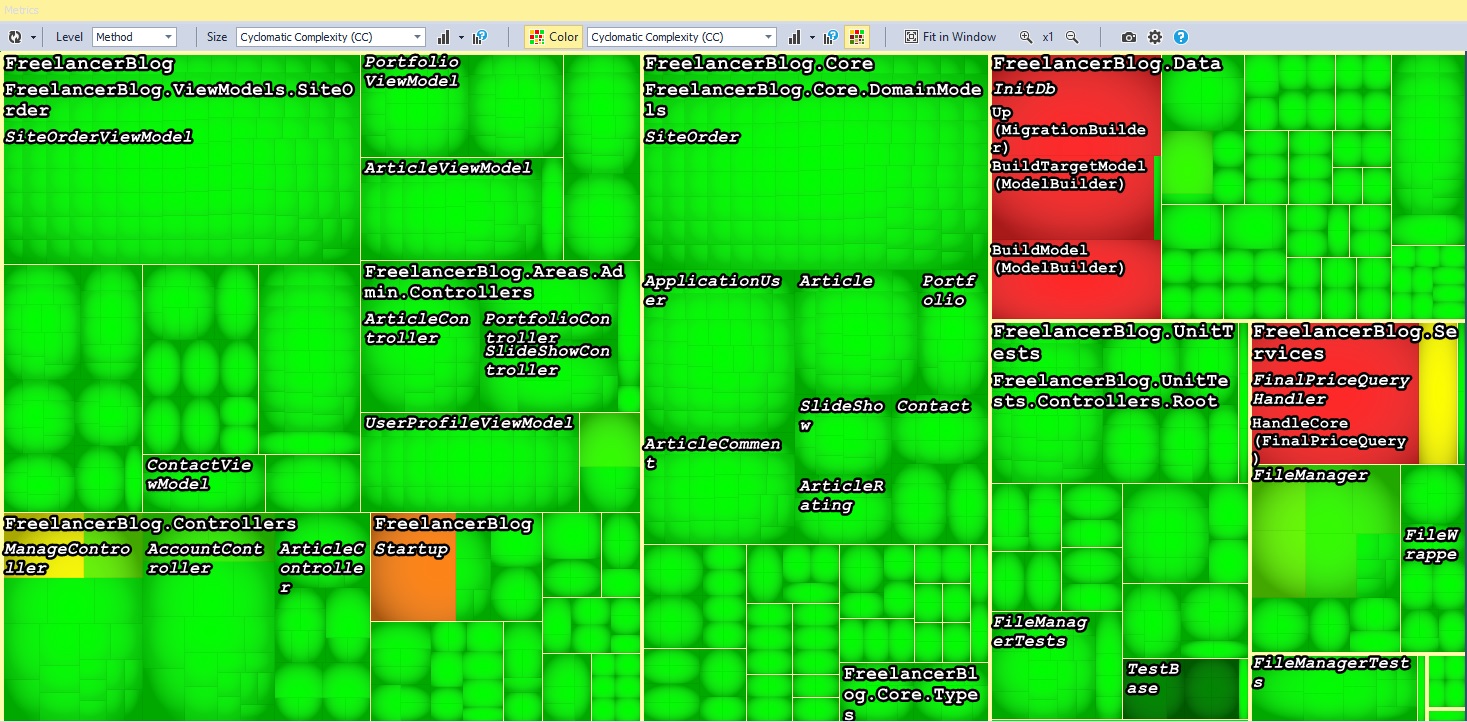
Task: Click the blue help question icon
Action: coord(1181,37)
